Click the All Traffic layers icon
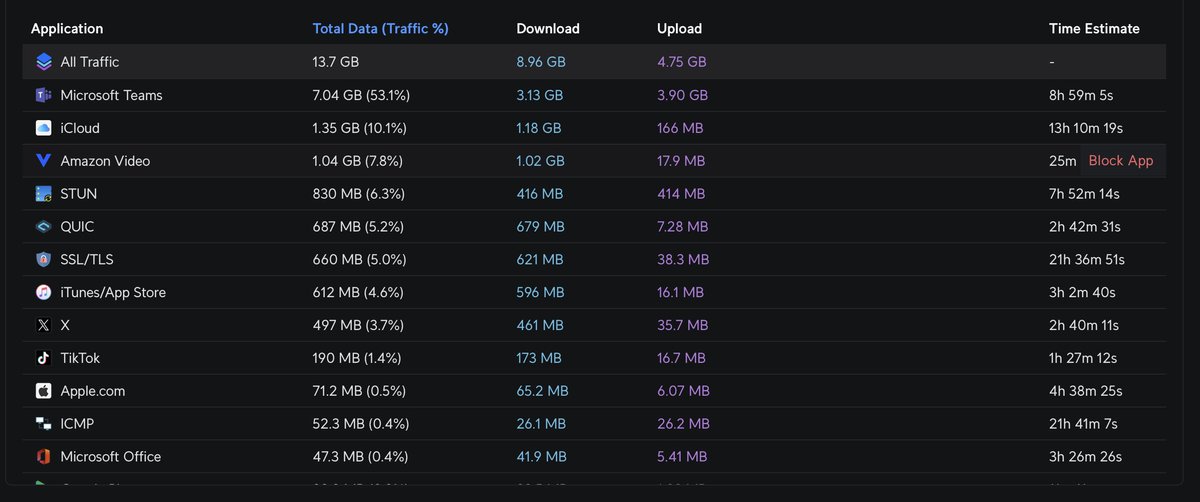Image resolution: width=1200 pixels, height=502 pixels. click(x=43, y=62)
